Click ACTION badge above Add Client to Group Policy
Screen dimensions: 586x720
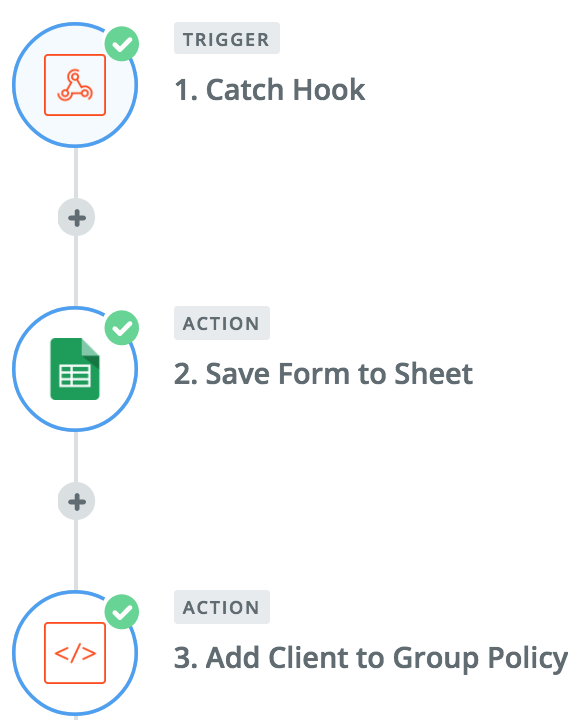[x=222, y=607]
